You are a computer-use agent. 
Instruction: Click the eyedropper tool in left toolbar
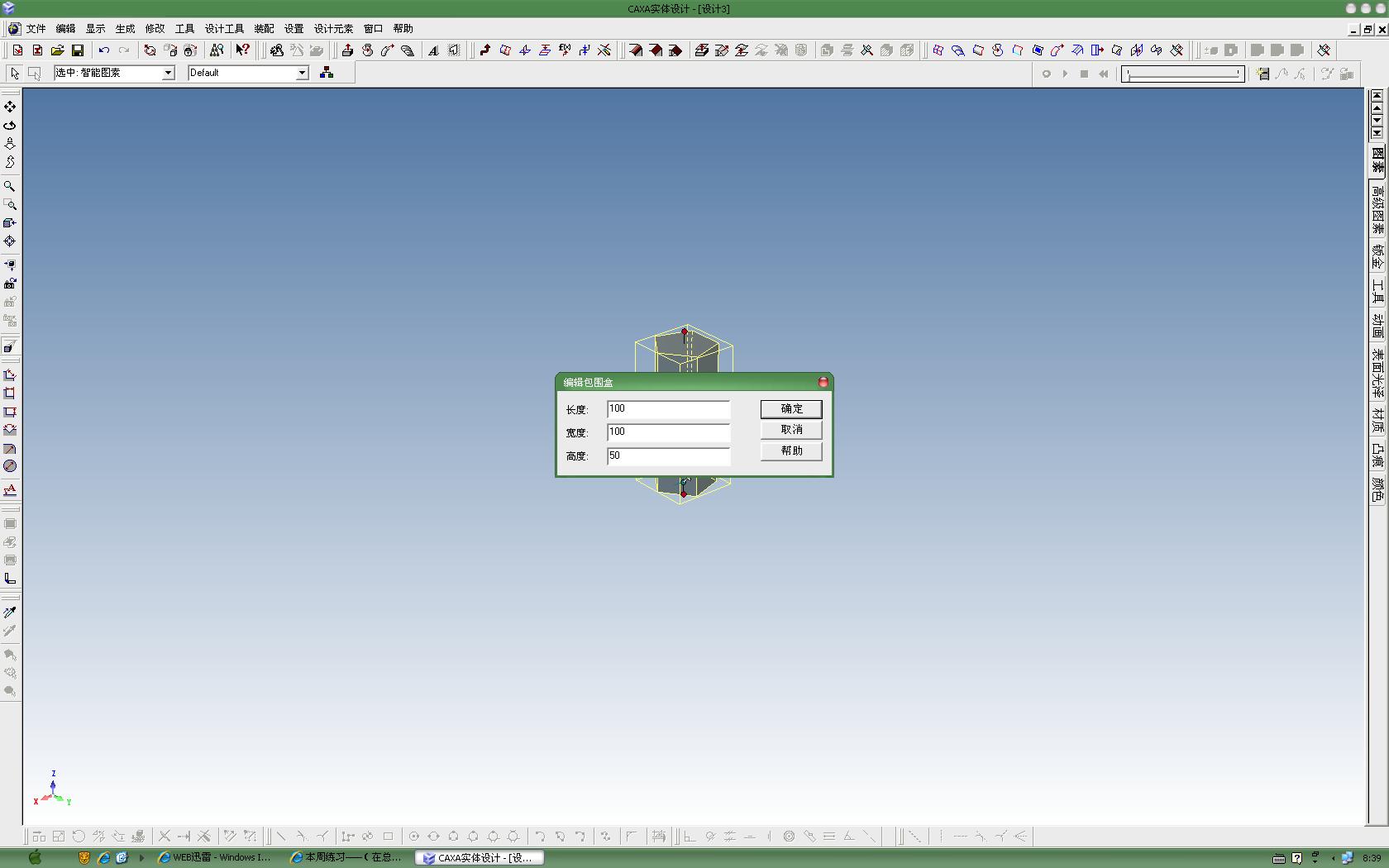coord(10,613)
